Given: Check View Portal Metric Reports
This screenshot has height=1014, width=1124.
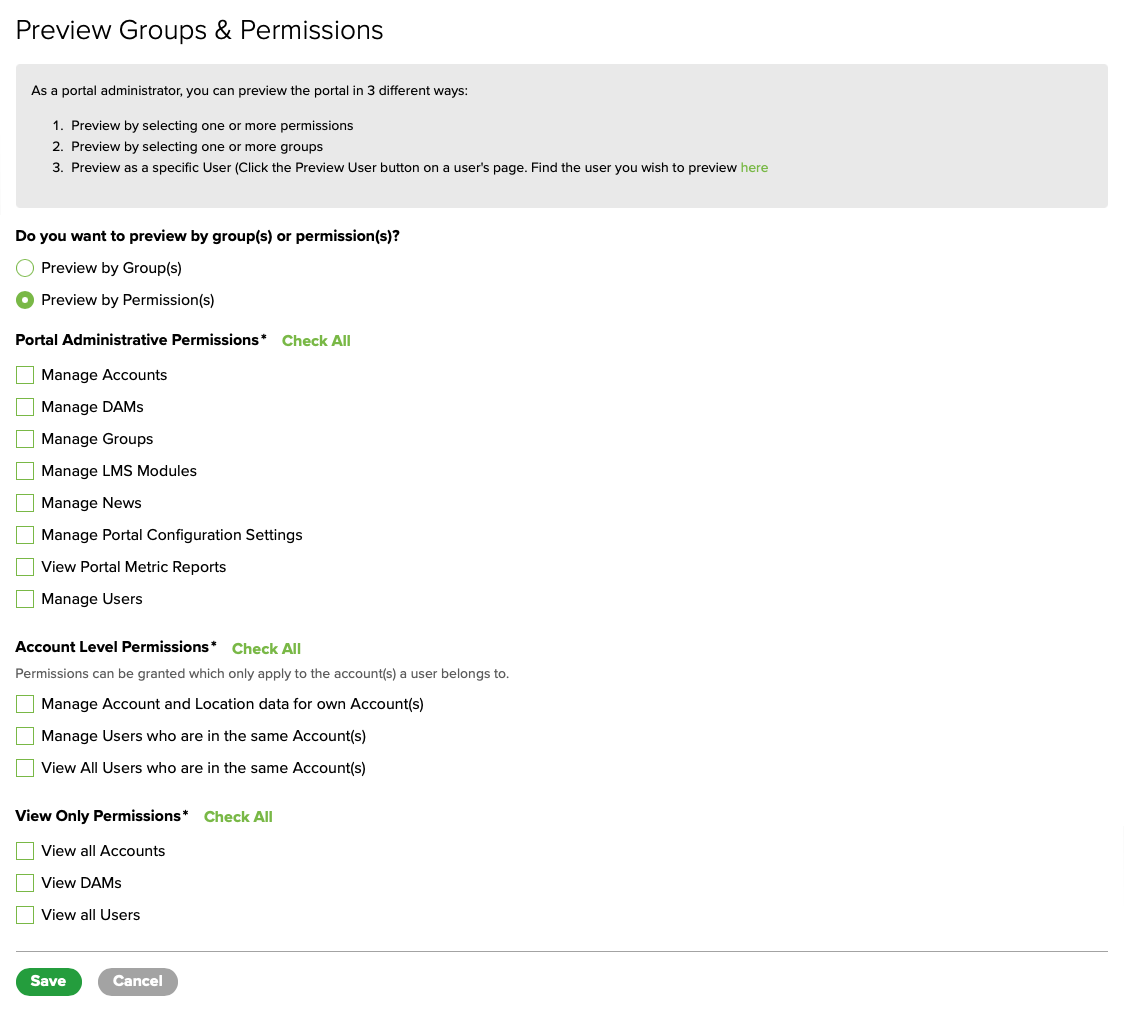Looking at the screenshot, I should pyautogui.click(x=25, y=567).
